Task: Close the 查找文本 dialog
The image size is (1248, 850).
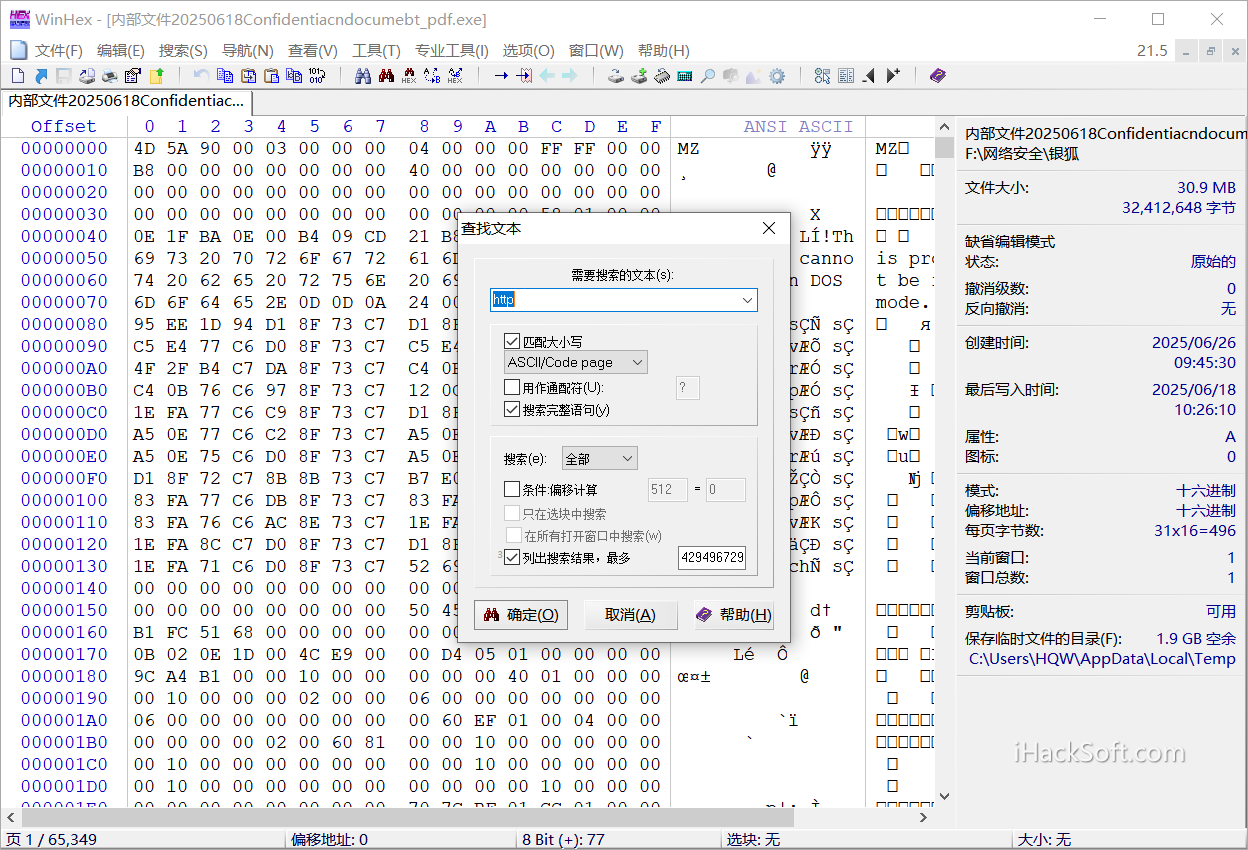Action: [769, 229]
